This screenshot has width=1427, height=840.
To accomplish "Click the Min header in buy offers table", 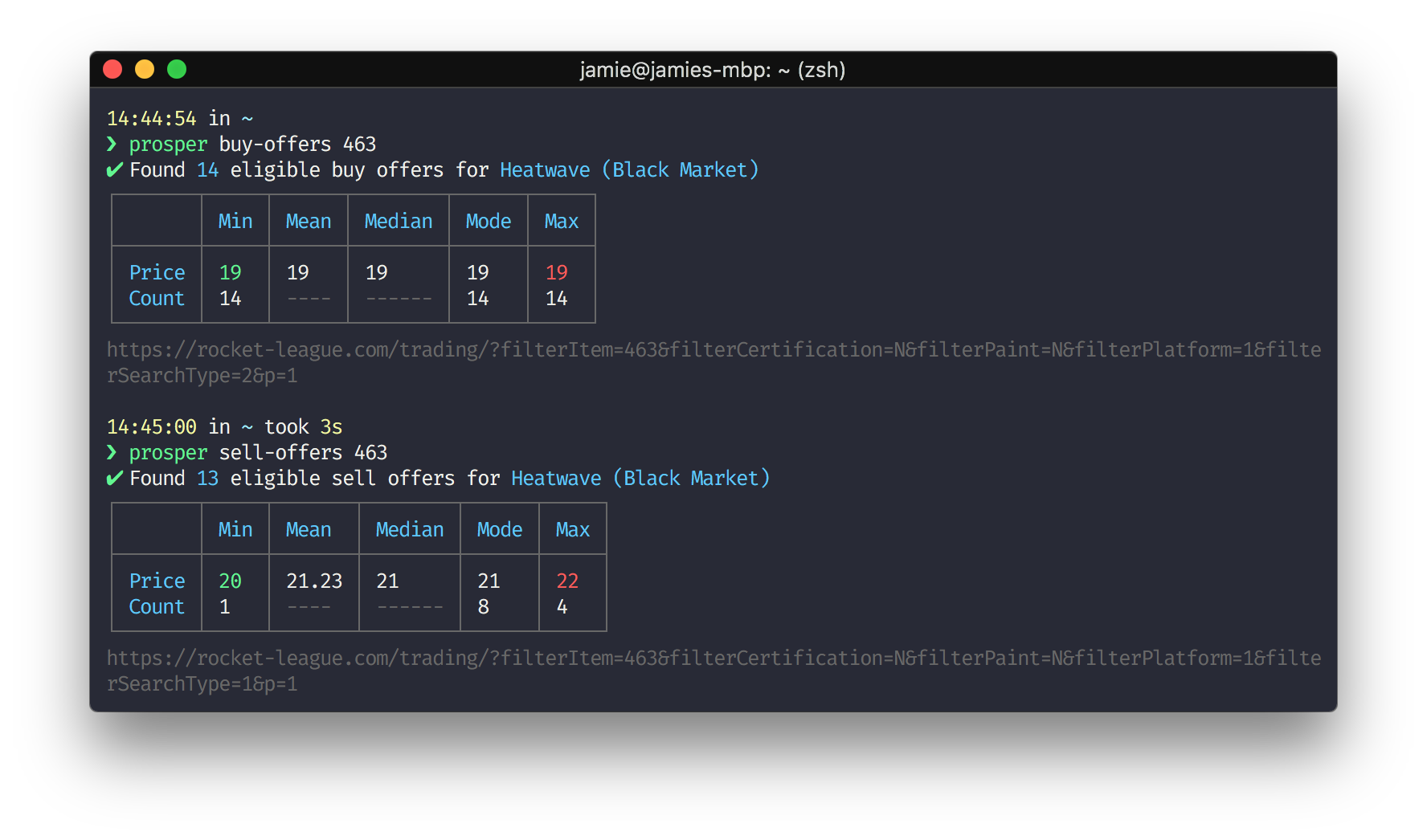I will 235,221.
